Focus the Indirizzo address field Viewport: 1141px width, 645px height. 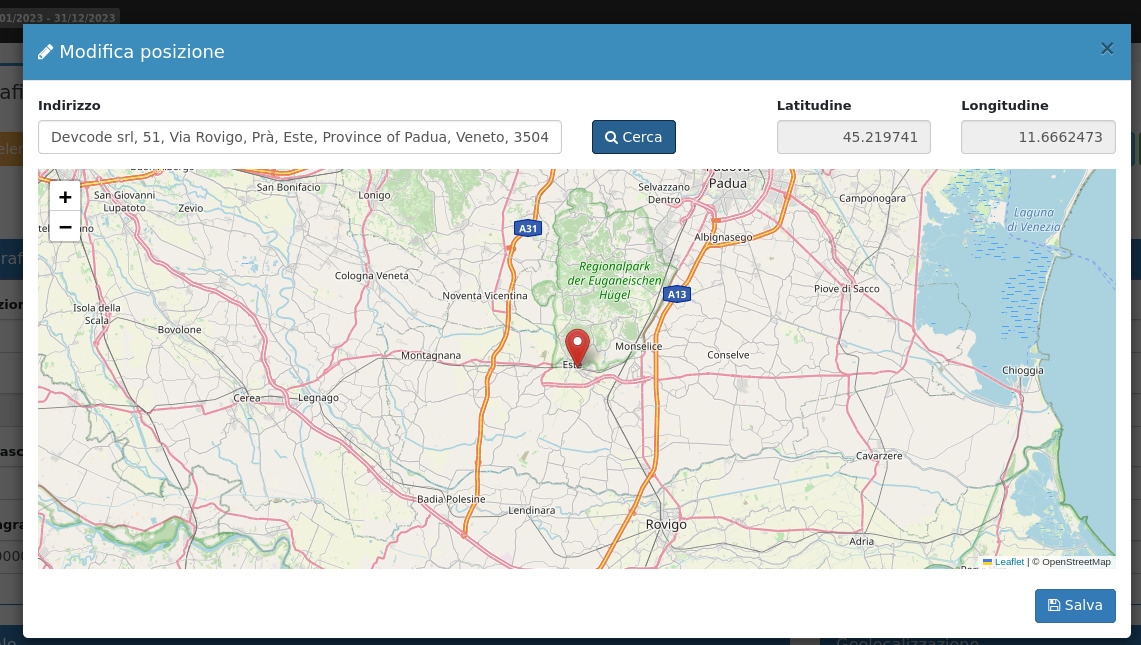[300, 137]
